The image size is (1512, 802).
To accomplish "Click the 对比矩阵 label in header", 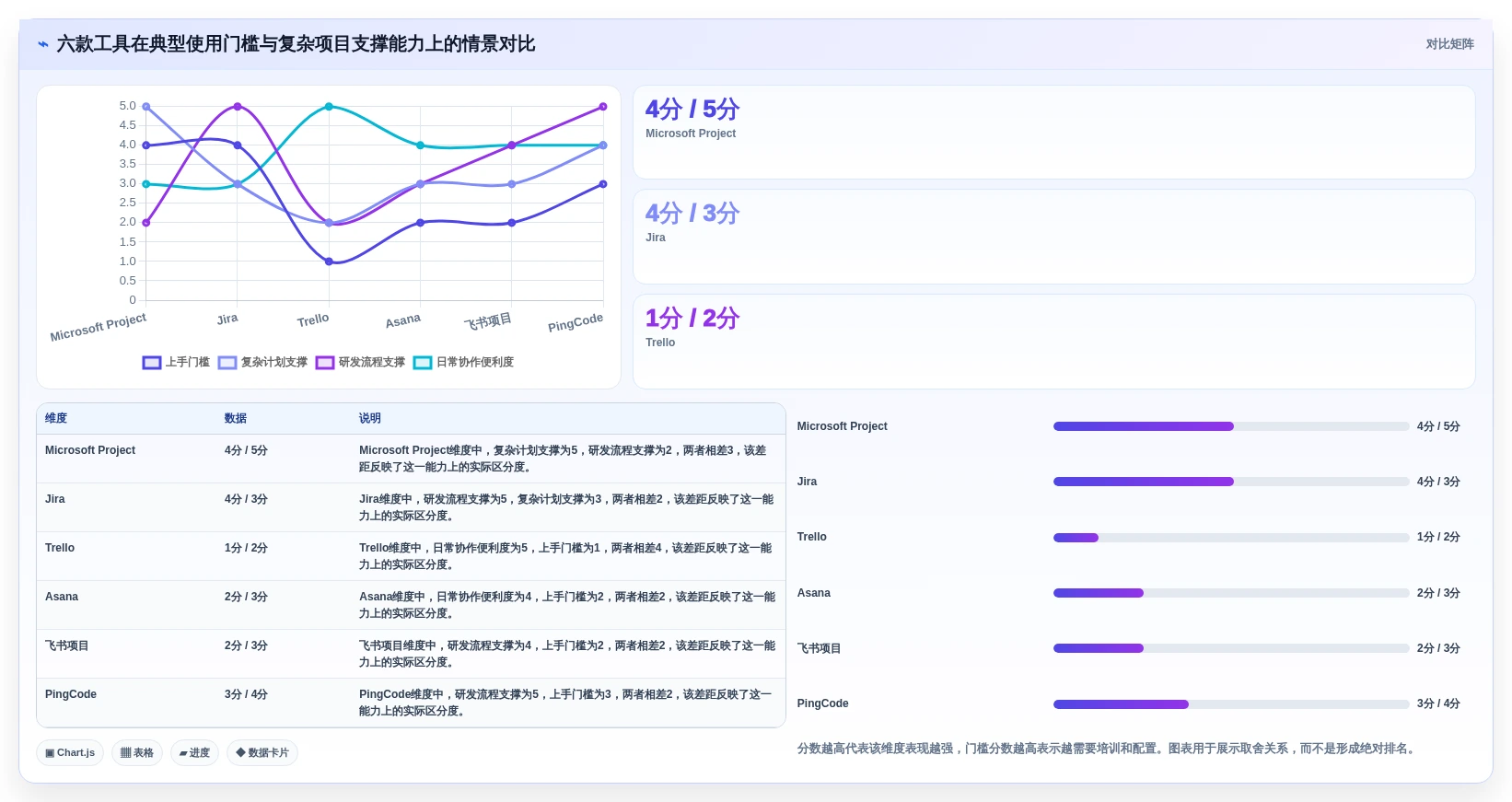I will (1449, 44).
